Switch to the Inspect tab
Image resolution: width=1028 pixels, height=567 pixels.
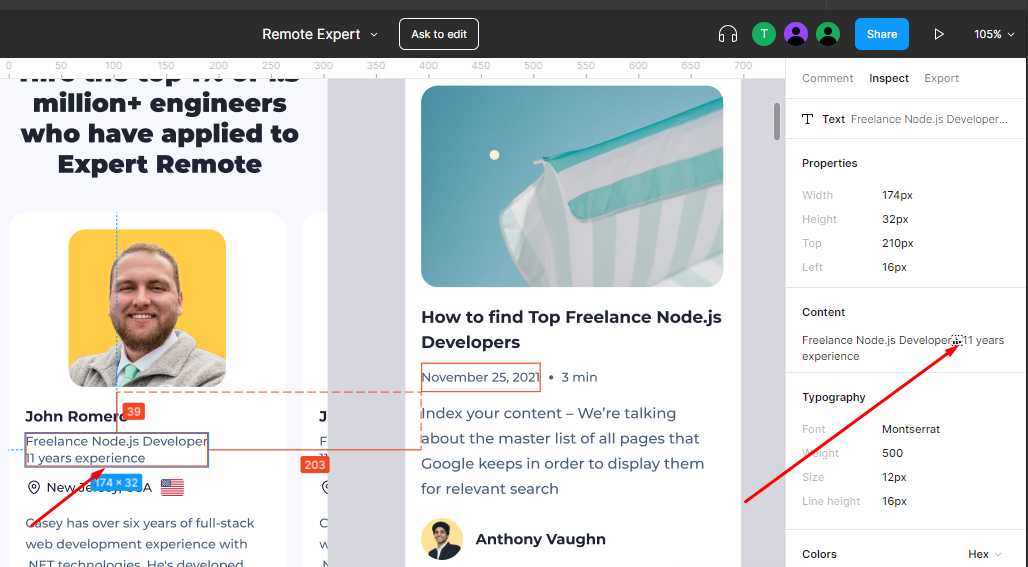pos(888,78)
